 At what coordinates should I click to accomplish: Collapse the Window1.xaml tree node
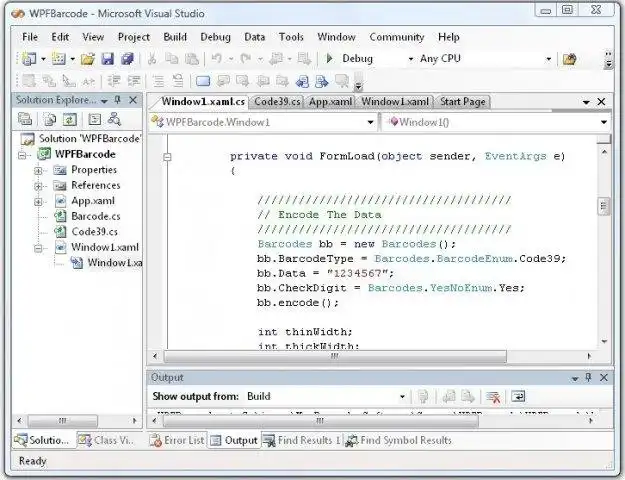pyautogui.click(x=38, y=248)
